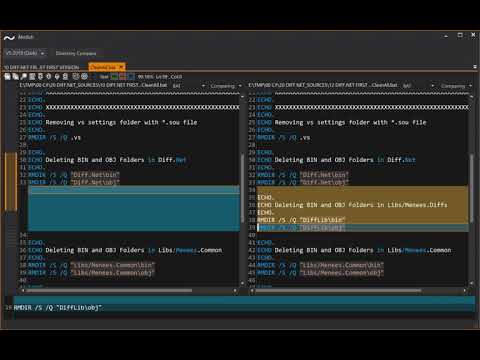
Task: Click left line 38 RMDIR "Libs/Menees.Common\bin"
Action: [92, 265]
